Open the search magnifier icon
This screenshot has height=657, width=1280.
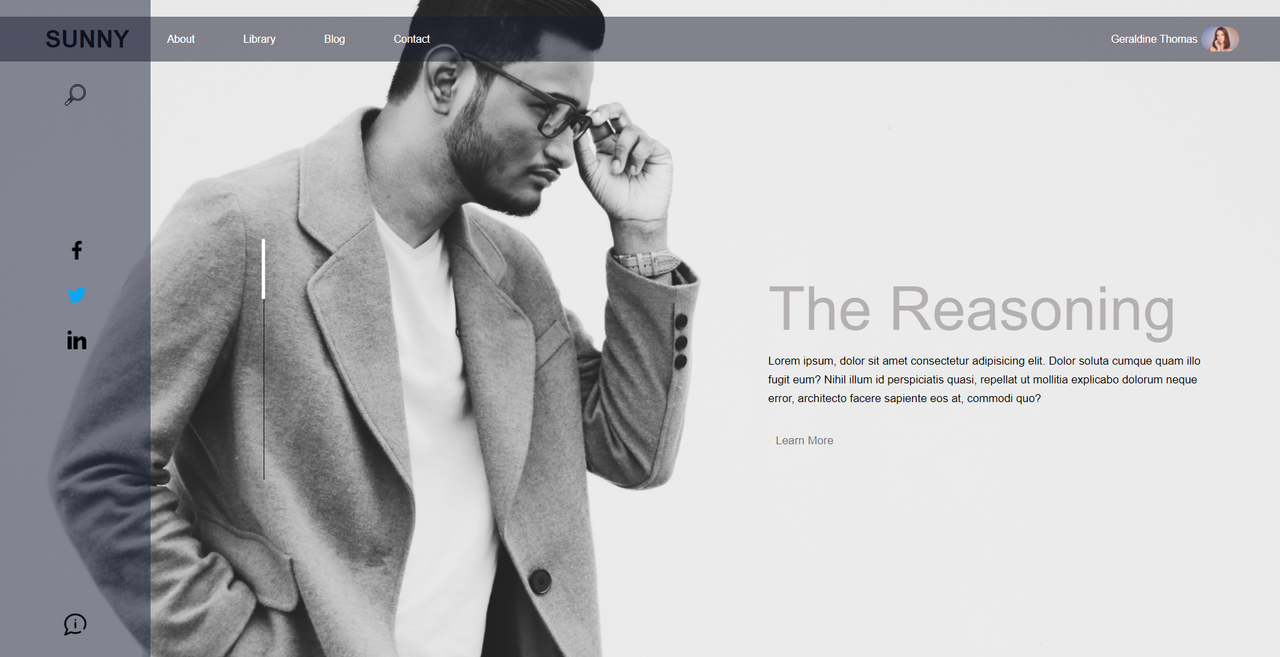[75, 95]
